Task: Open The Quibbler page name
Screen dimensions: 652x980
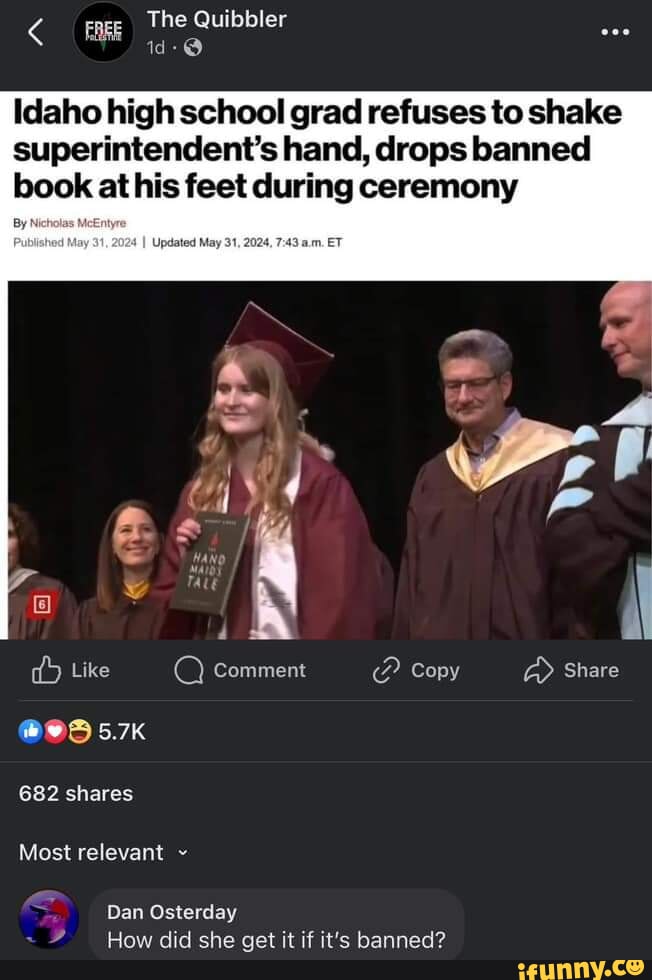Action: [x=216, y=19]
